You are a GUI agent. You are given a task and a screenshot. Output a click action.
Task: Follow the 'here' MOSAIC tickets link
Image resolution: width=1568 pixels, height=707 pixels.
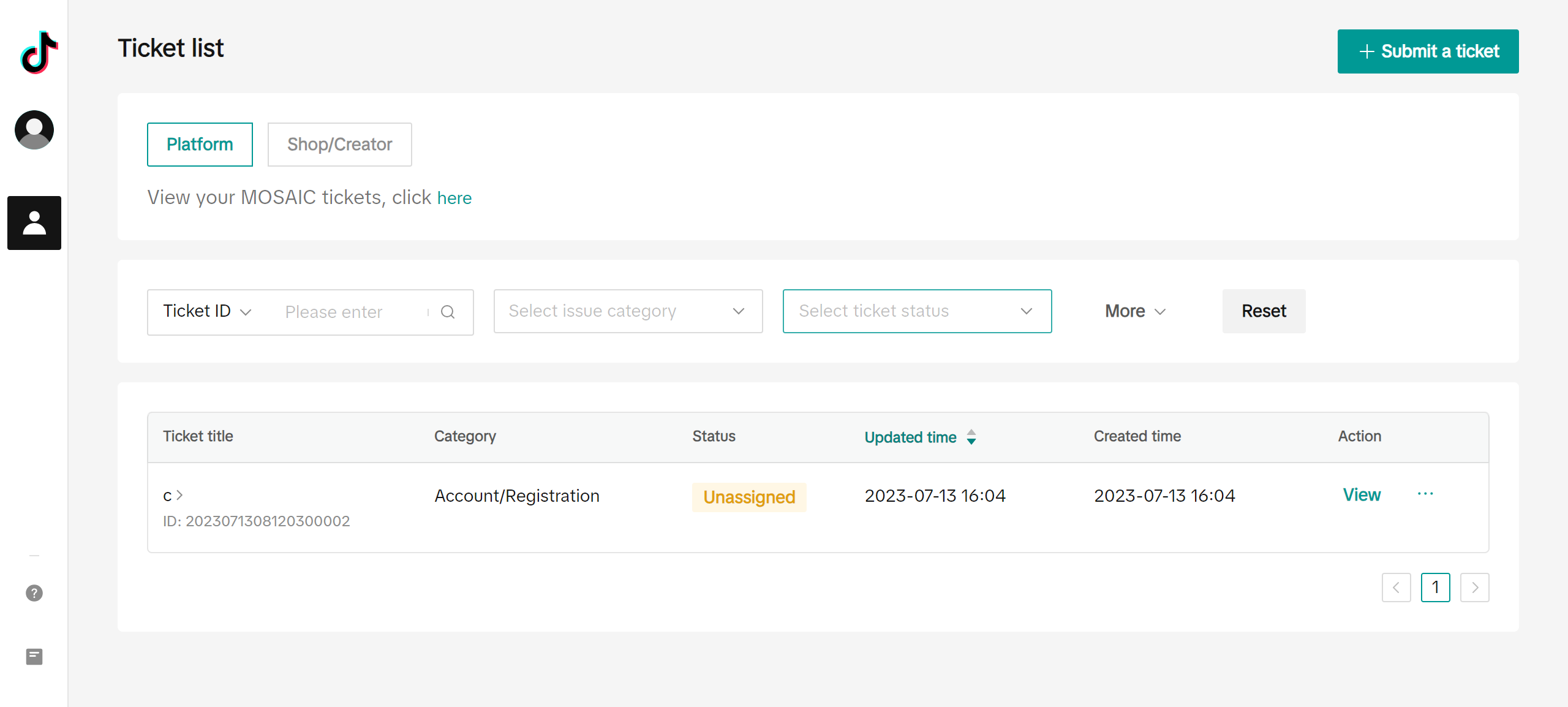(x=454, y=198)
